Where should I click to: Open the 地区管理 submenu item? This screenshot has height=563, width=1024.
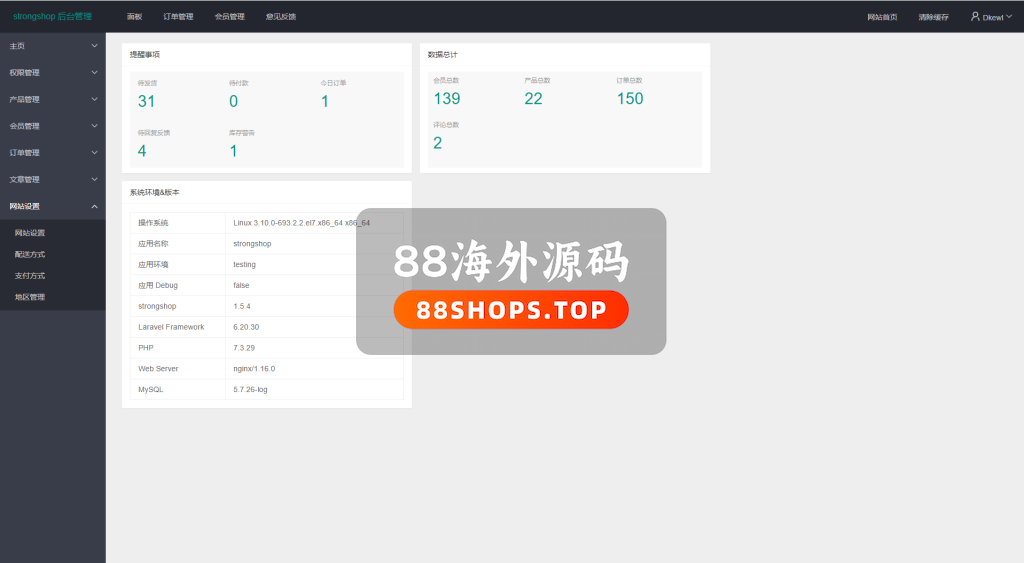[x=30, y=297]
